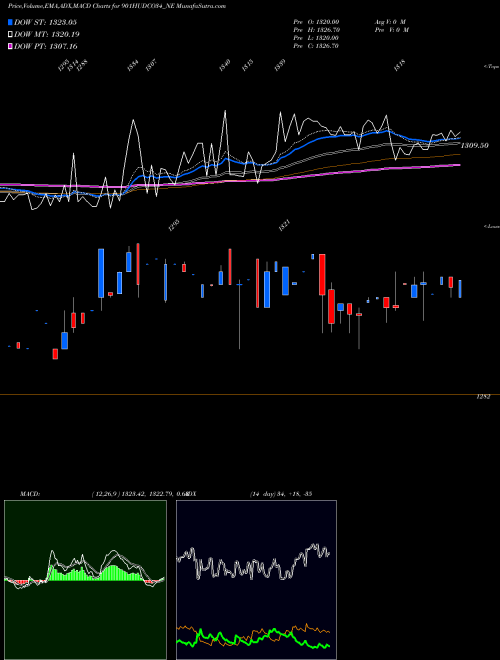The height and width of the screenshot is (660, 500).
Task: Click the 1293 low label above the candlesticks
Action: pos(174,225)
